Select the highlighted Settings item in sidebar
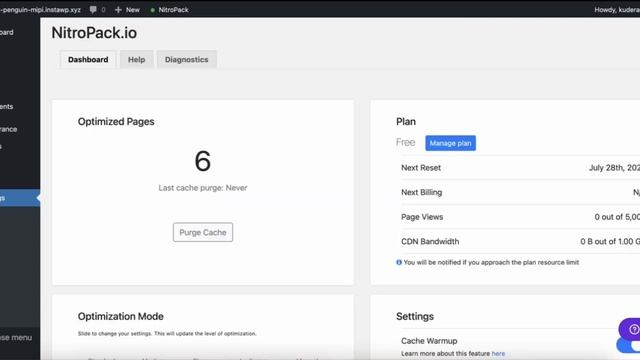The height and width of the screenshot is (360, 640). (x=20, y=198)
